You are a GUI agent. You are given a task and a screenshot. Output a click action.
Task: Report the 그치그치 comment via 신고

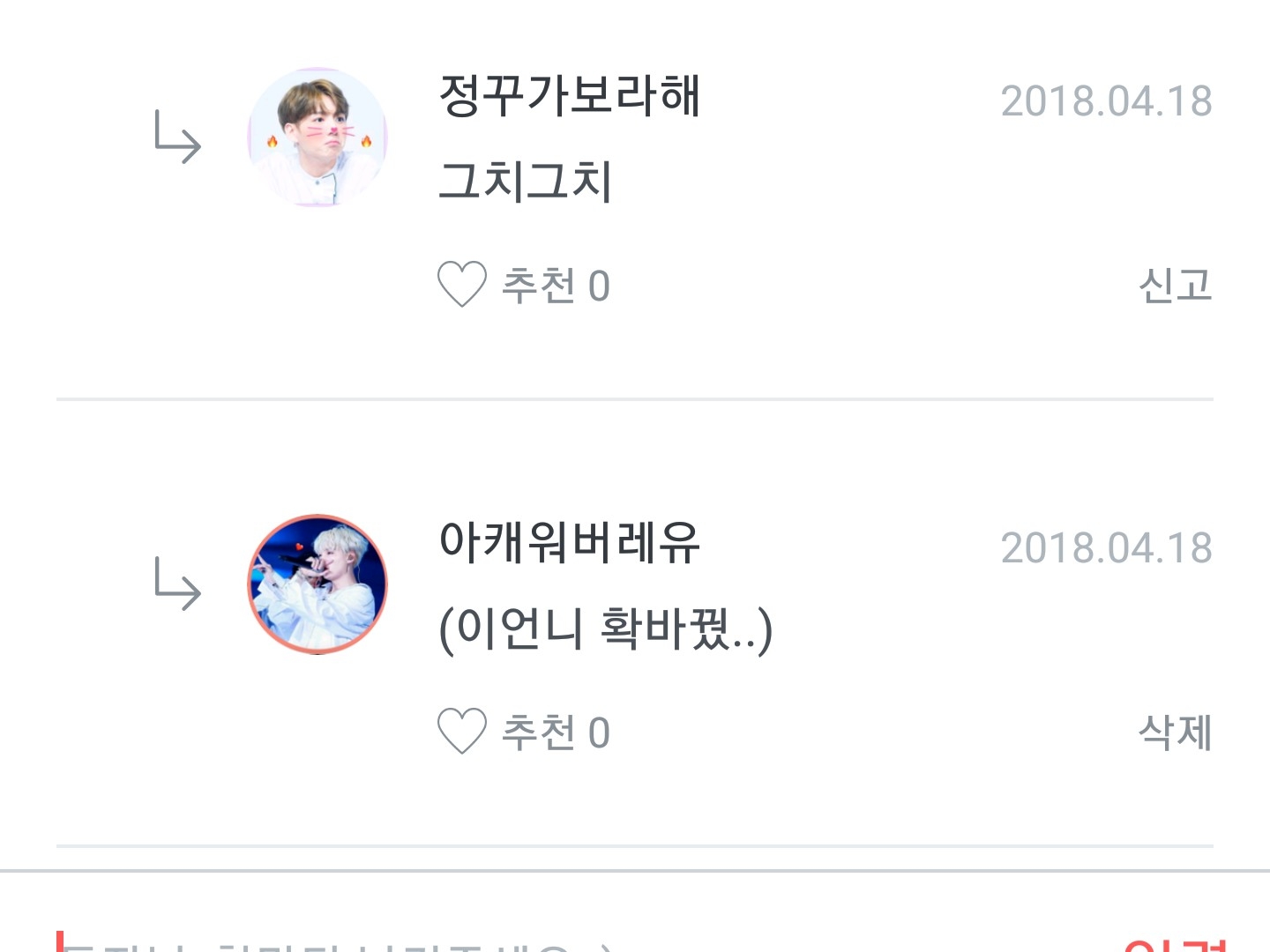[1175, 286]
